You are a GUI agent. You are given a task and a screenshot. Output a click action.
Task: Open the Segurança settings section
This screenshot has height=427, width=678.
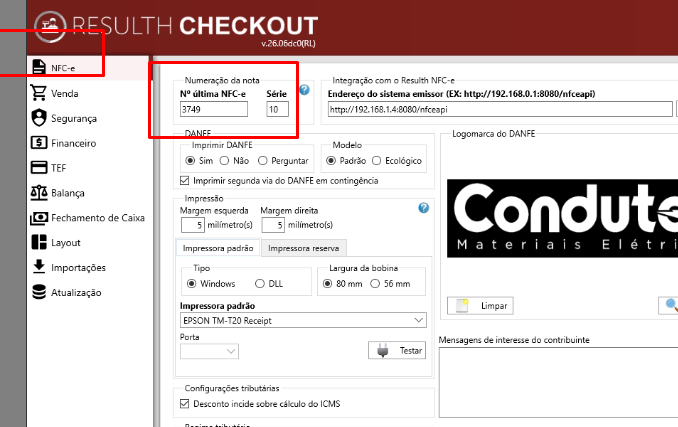[x=74, y=118]
